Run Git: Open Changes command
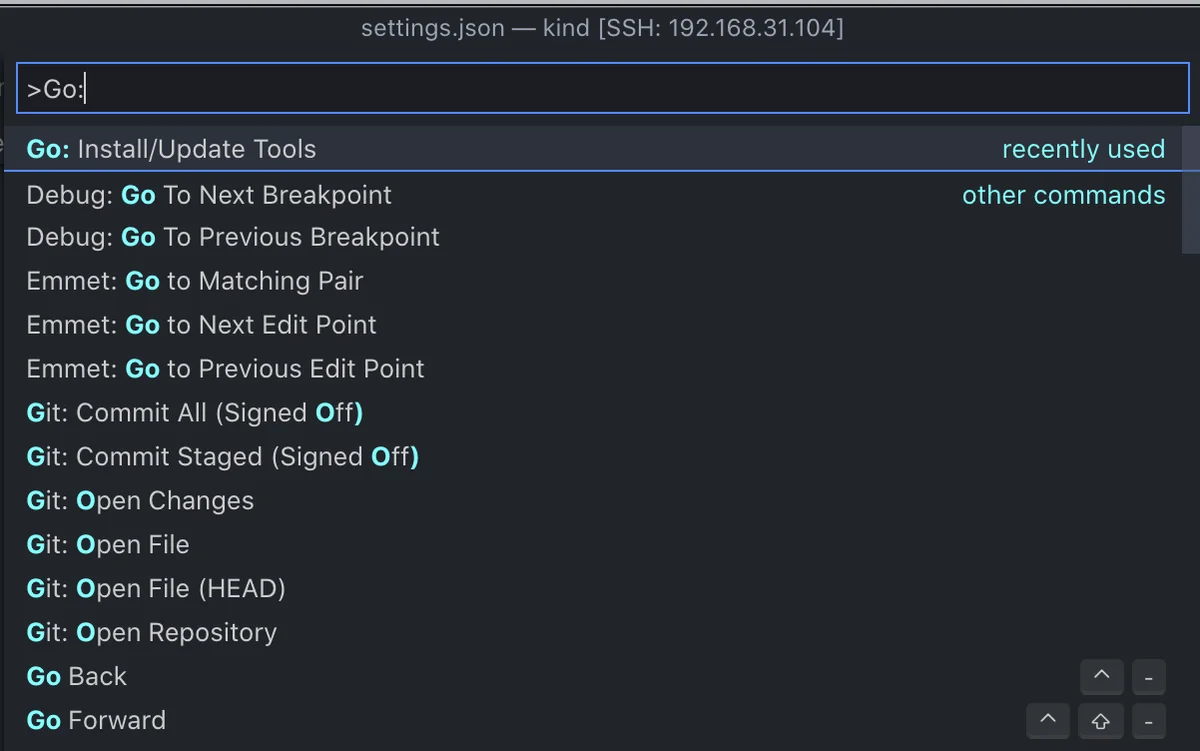The width and height of the screenshot is (1200, 751). point(592,501)
